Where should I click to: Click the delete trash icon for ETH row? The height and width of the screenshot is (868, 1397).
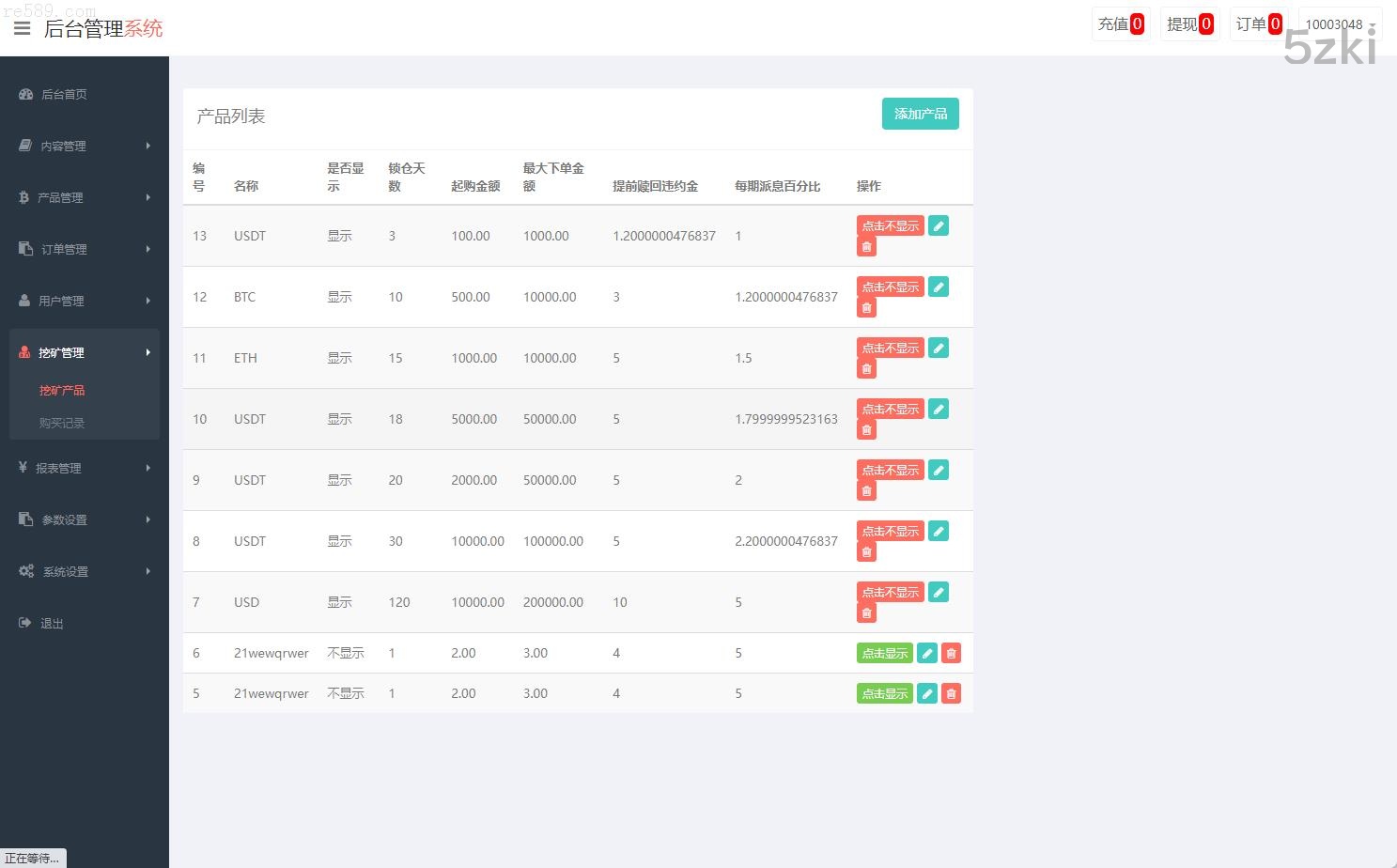pyautogui.click(x=866, y=369)
